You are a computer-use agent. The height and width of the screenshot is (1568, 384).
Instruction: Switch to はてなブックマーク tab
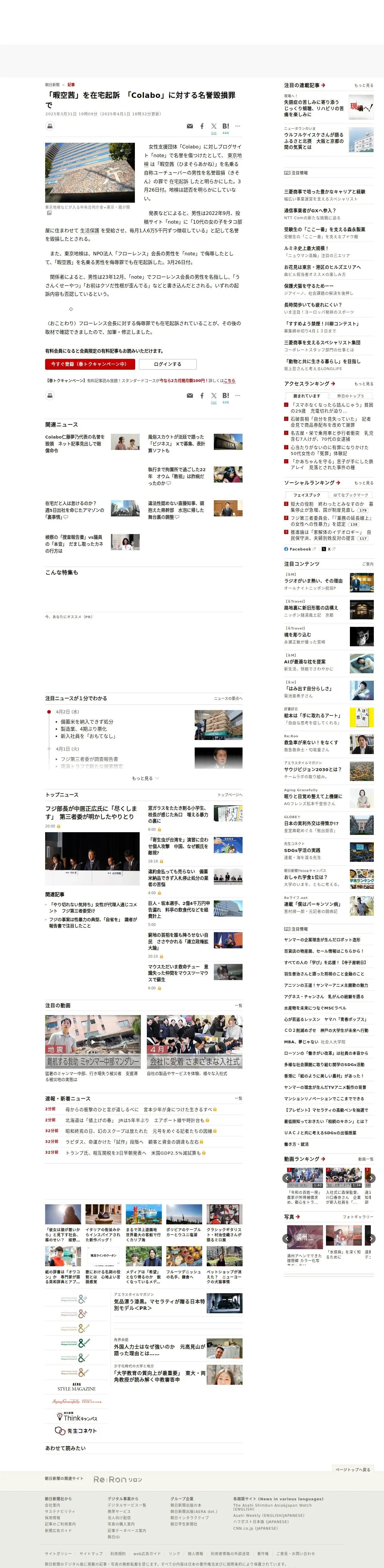click(x=351, y=495)
